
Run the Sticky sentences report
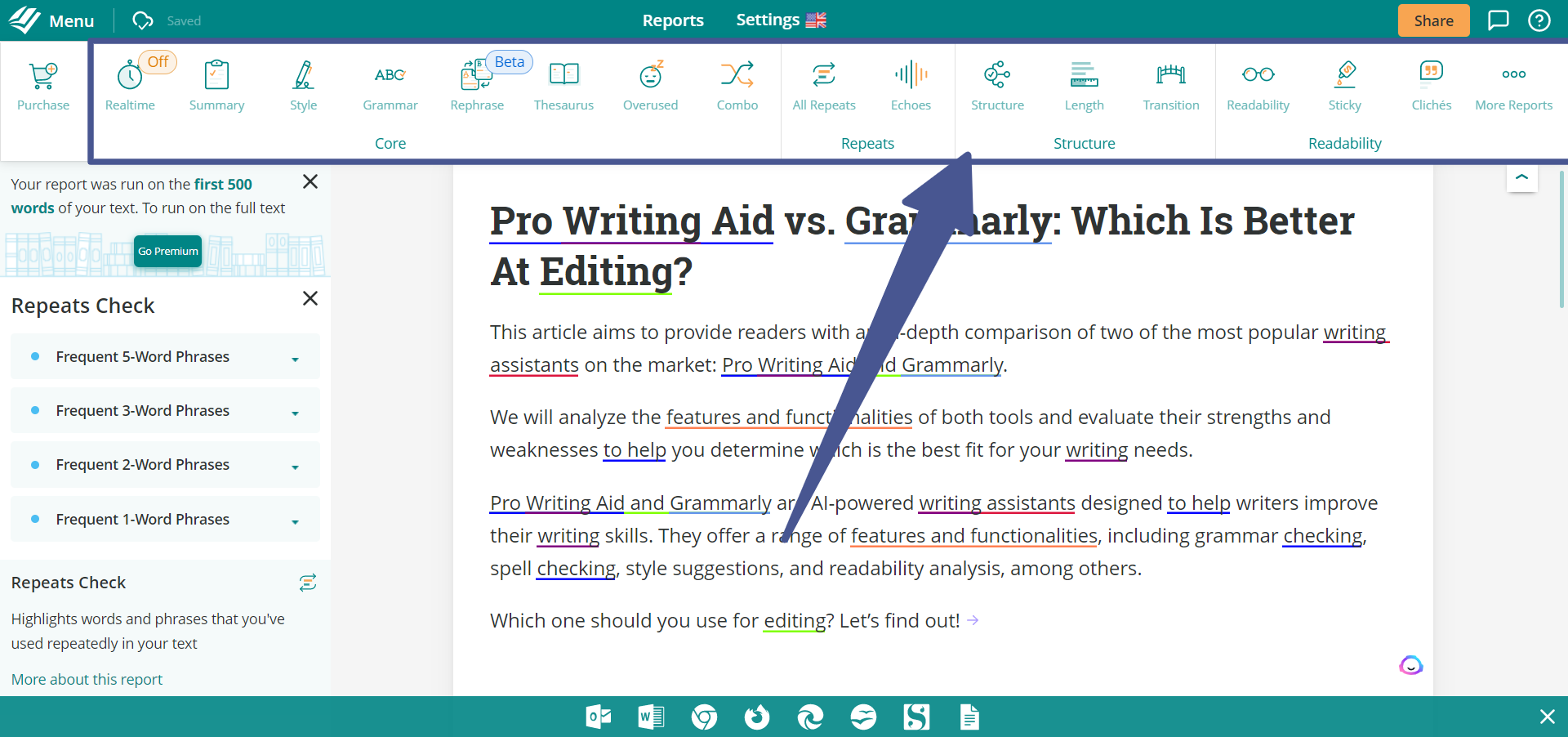point(1345,85)
